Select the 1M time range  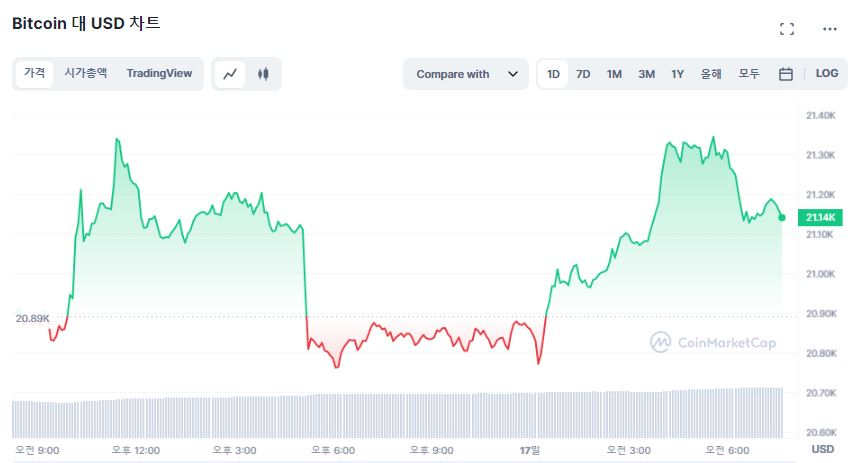(614, 74)
